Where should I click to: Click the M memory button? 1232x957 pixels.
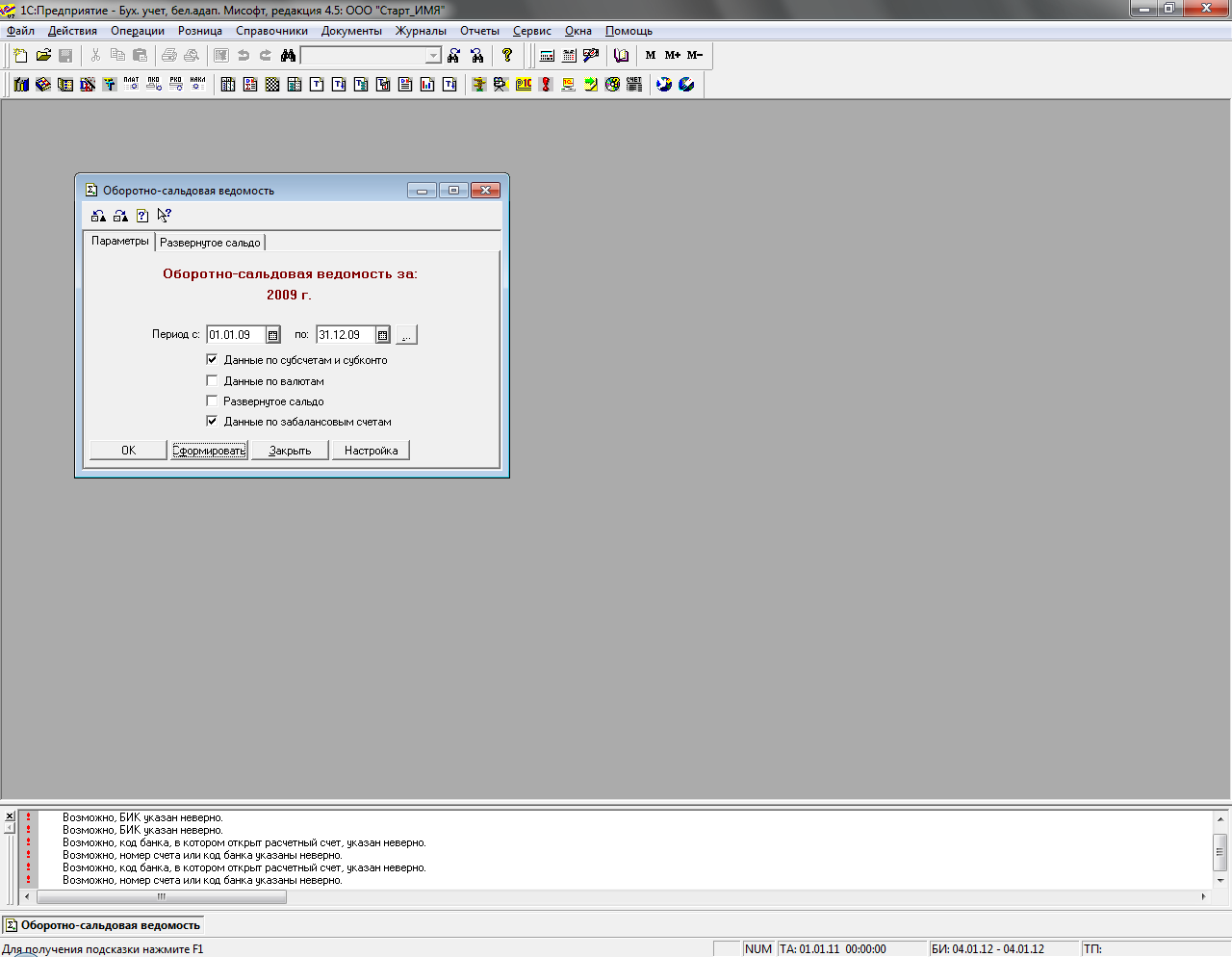tap(651, 56)
